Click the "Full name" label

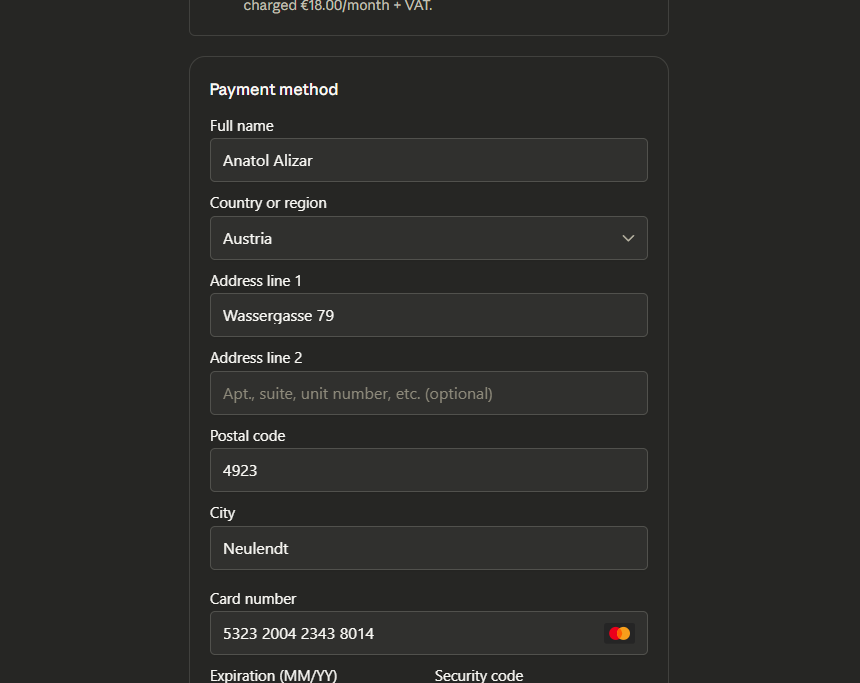[242, 126]
